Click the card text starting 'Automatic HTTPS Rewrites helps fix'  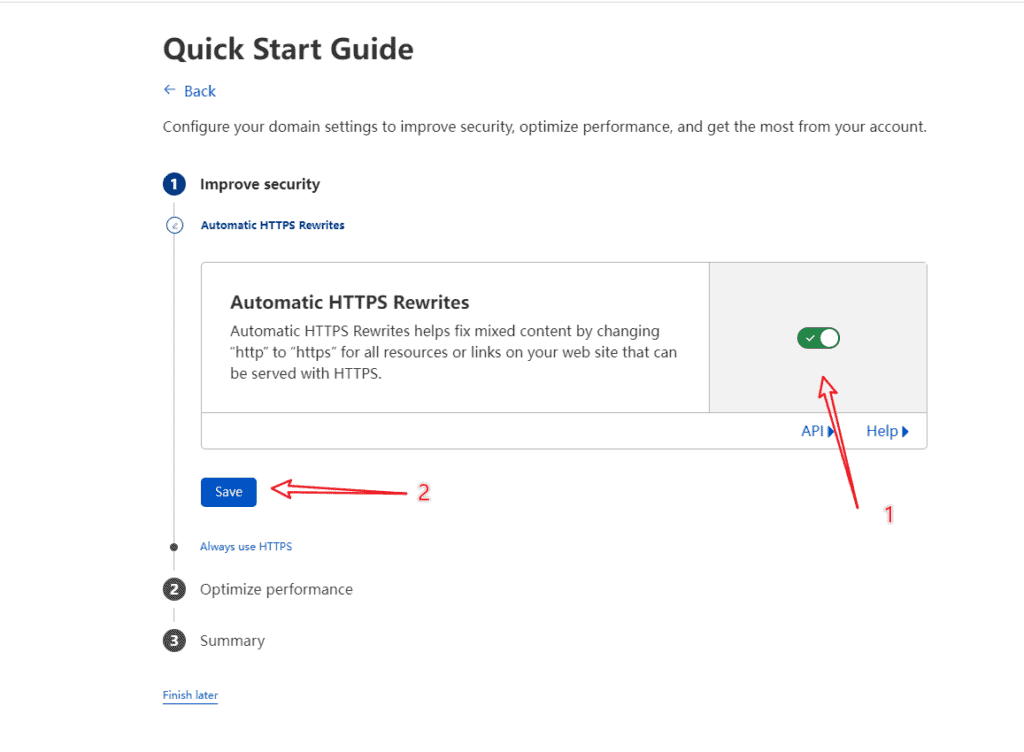[x=453, y=352]
